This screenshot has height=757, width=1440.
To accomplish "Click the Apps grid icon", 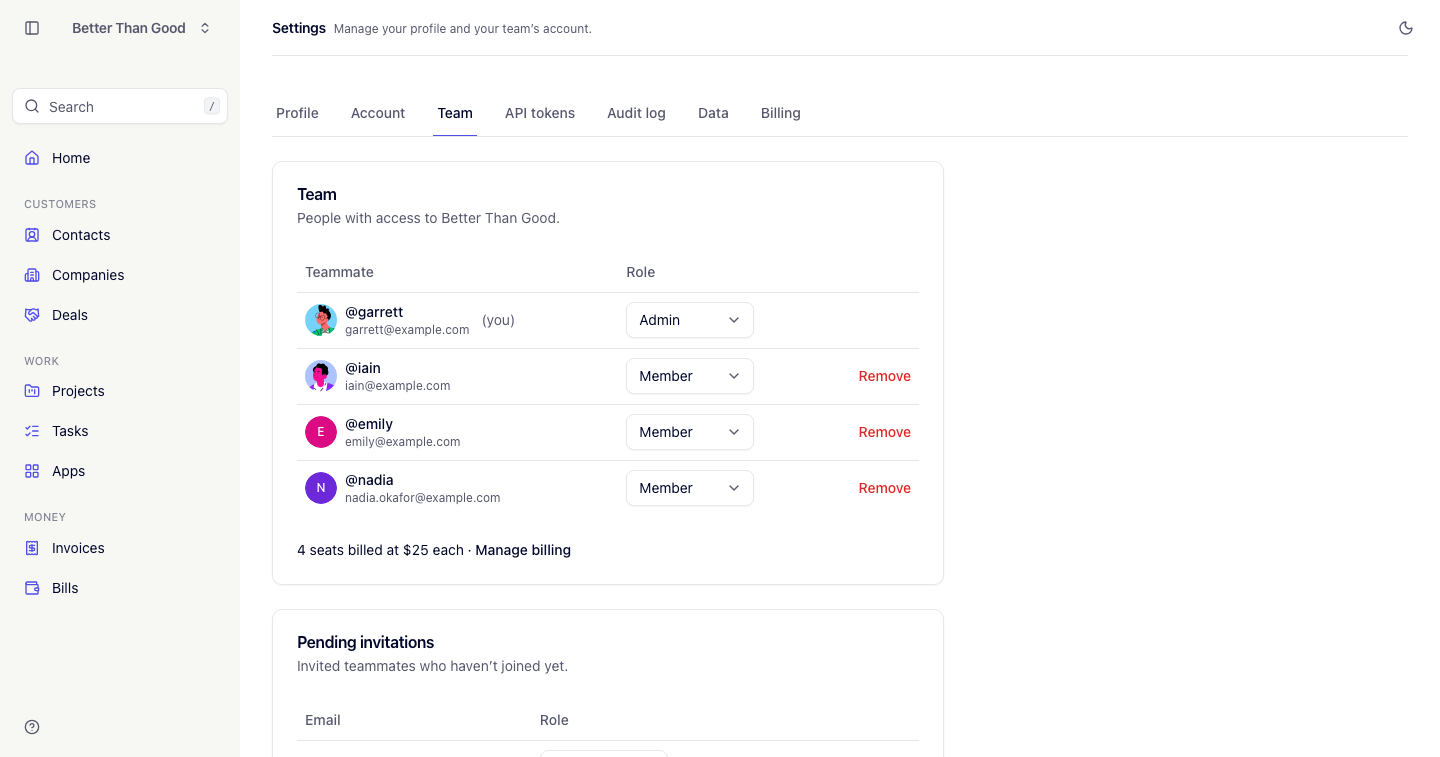I will click(32, 471).
